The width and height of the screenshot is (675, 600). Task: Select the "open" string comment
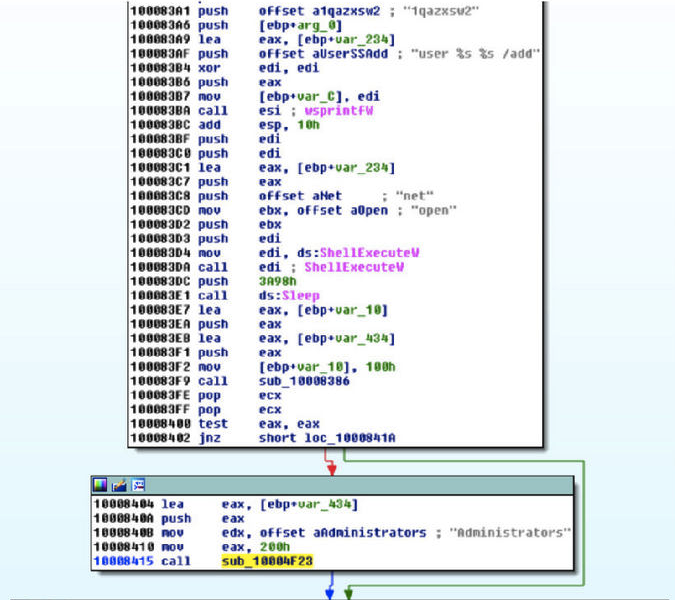coord(433,210)
